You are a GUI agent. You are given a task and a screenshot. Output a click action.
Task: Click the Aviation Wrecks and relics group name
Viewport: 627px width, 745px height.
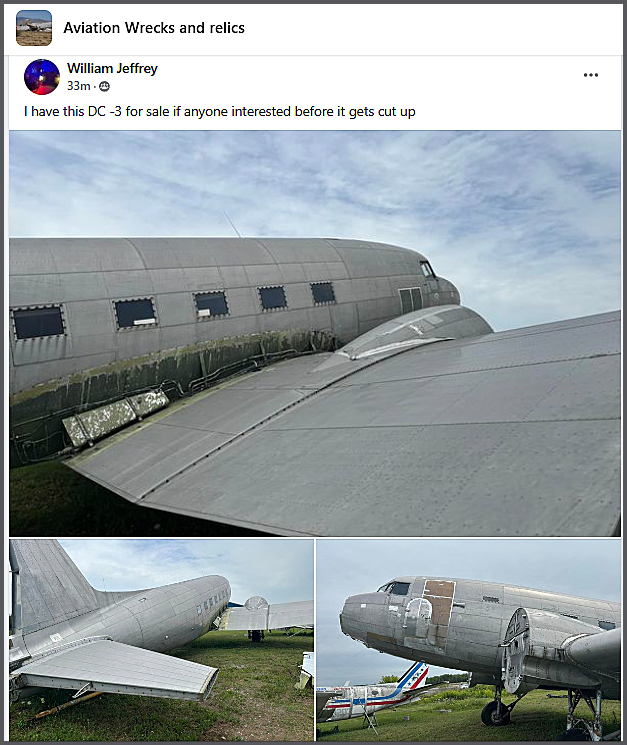(154, 28)
